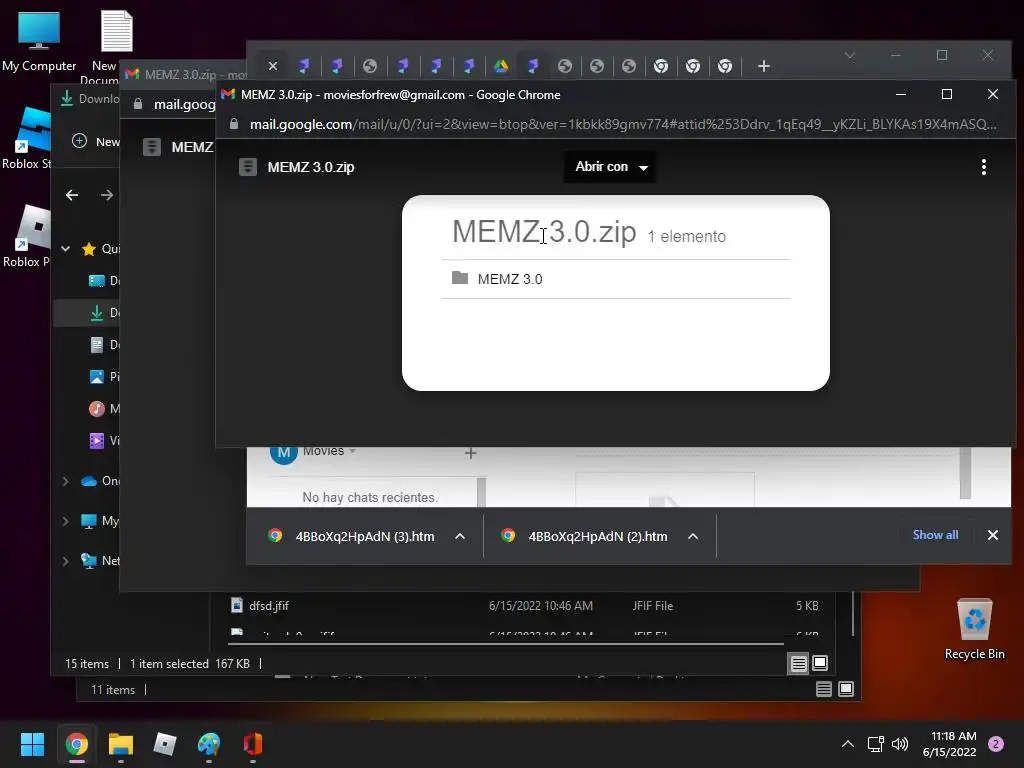Open a new tab in the background Chrome window
Viewport: 1024px width, 768px height.
click(763, 66)
